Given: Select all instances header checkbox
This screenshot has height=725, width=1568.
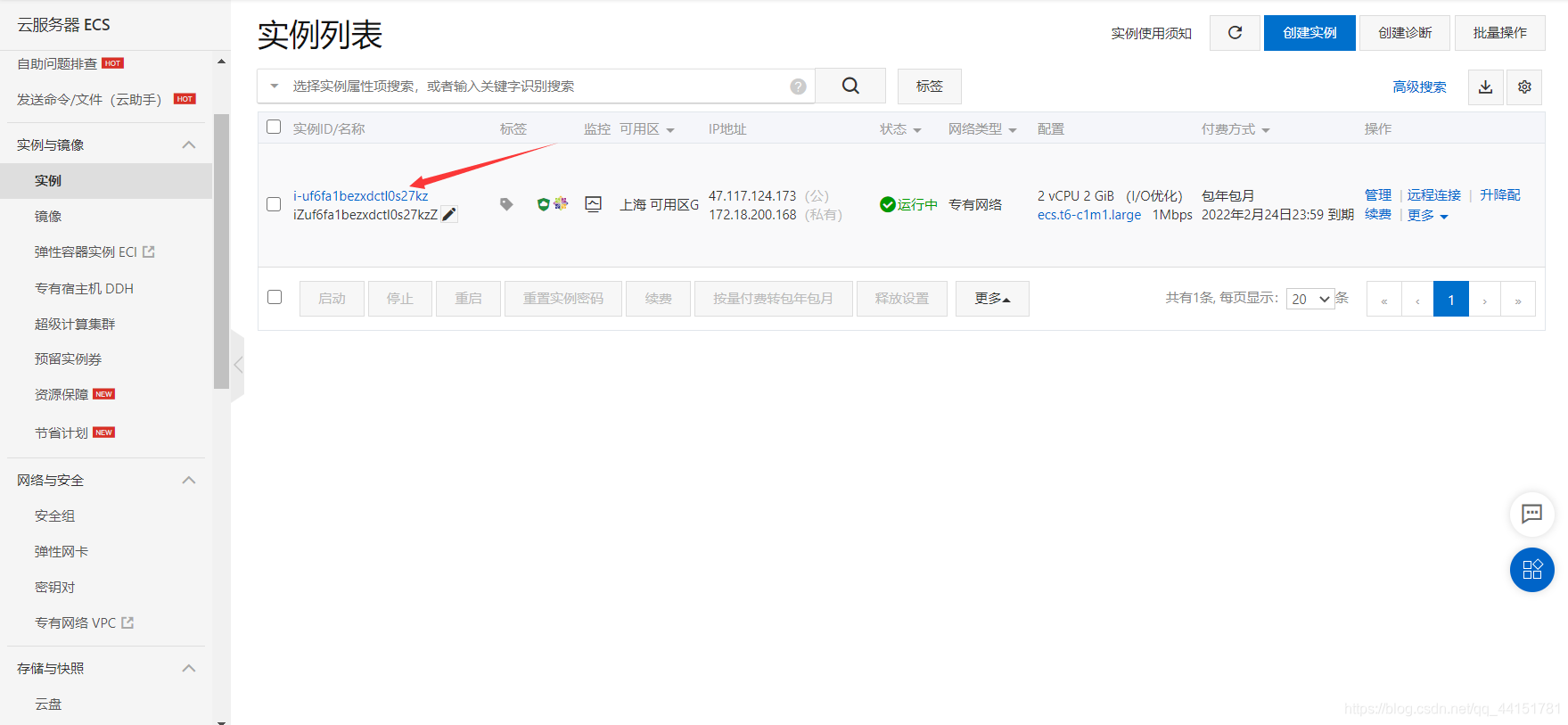Looking at the screenshot, I should [274, 127].
